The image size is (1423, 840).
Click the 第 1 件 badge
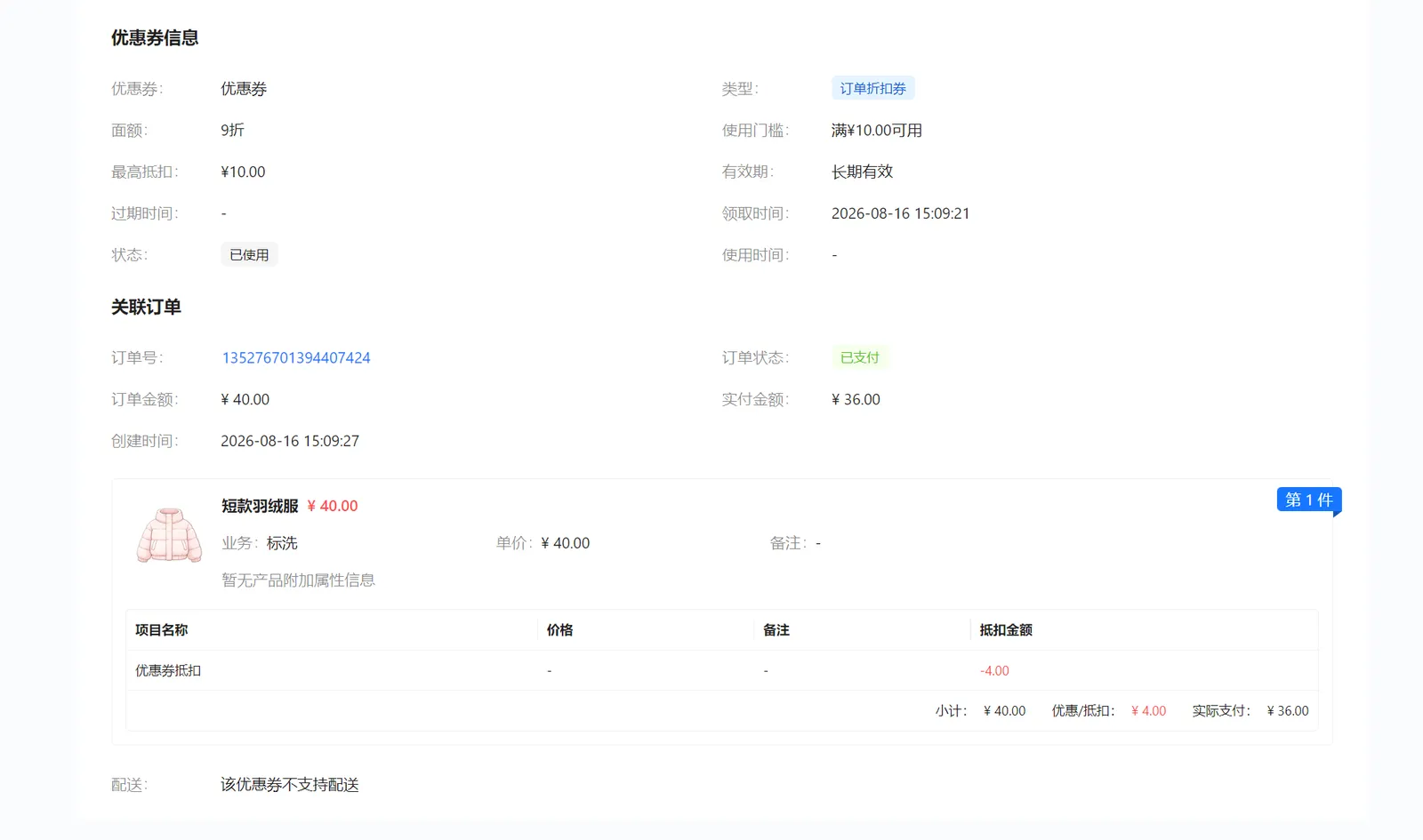[x=1309, y=500]
